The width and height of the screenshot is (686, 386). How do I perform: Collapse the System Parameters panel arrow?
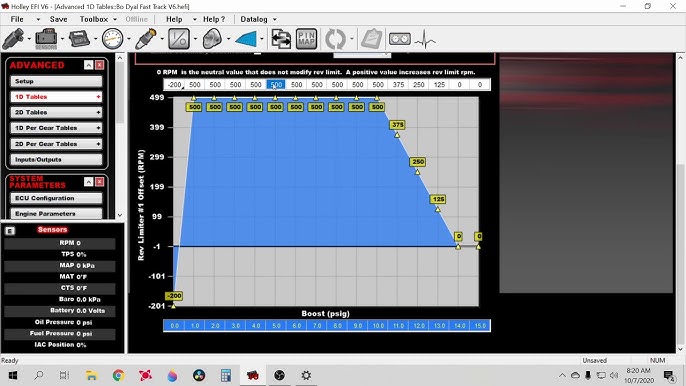[88, 182]
